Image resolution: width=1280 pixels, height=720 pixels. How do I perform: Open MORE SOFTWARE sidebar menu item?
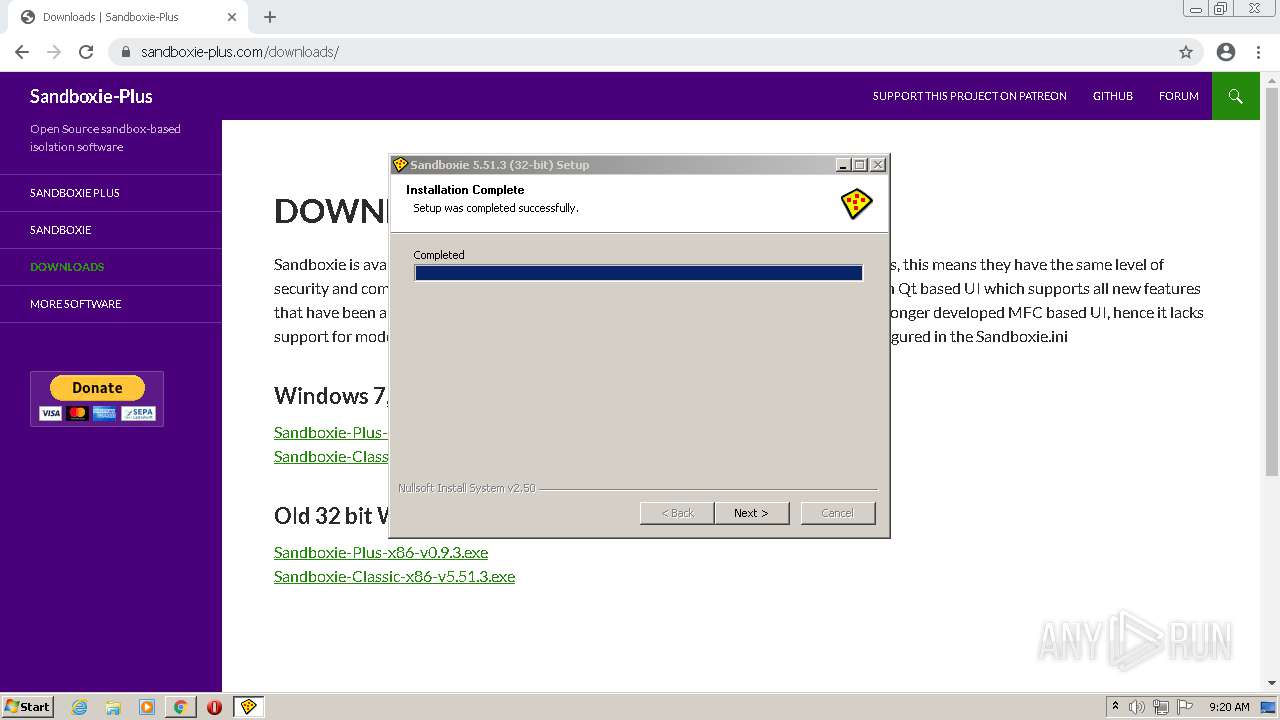tap(76, 304)
